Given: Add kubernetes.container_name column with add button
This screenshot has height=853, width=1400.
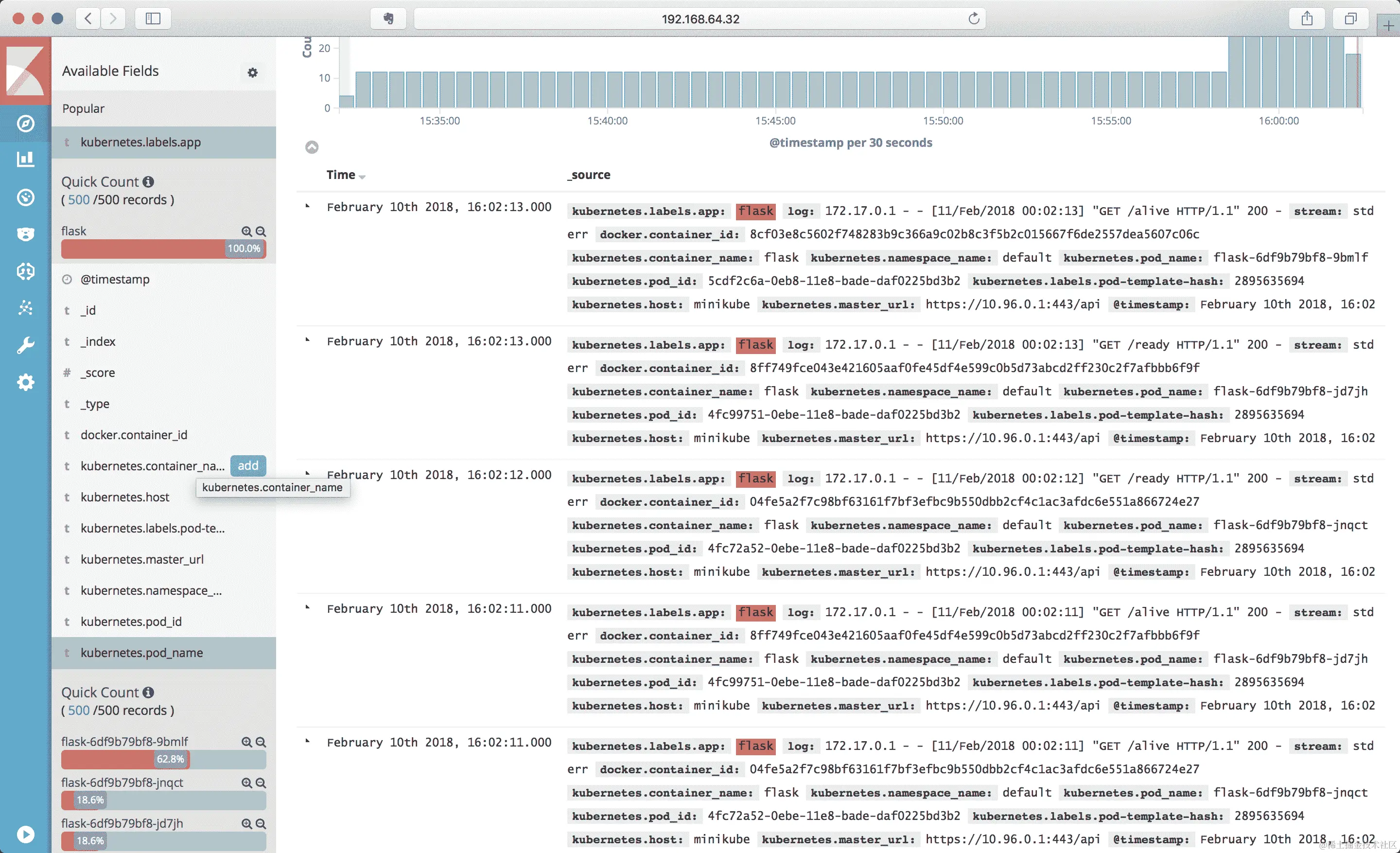Looking at the screenshot, I should click(x=248, y=465).
